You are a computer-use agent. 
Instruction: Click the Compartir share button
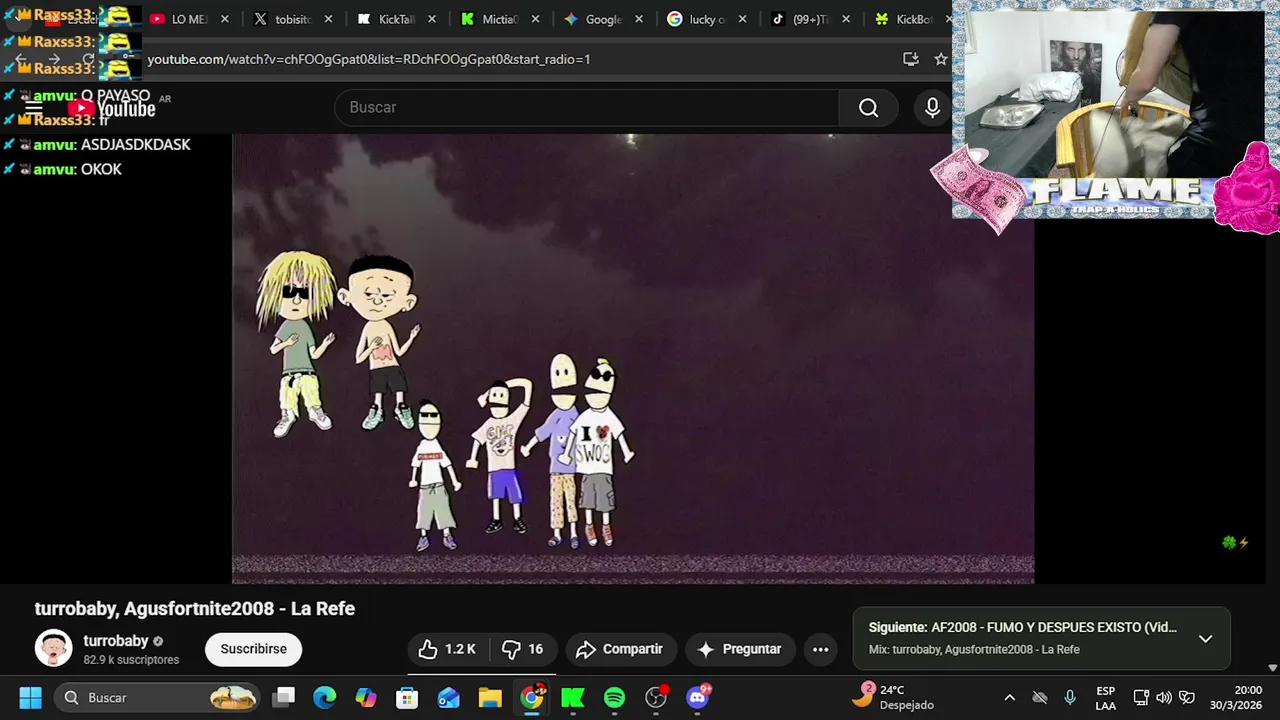(621, 649)
